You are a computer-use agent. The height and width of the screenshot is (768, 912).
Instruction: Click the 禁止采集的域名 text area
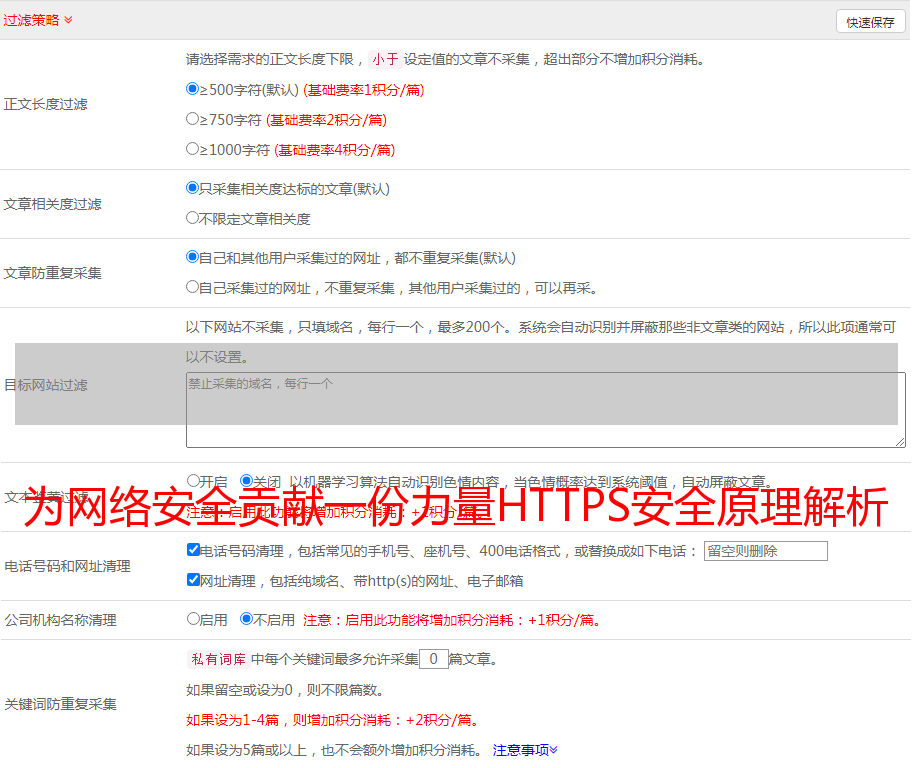point(545,410)
